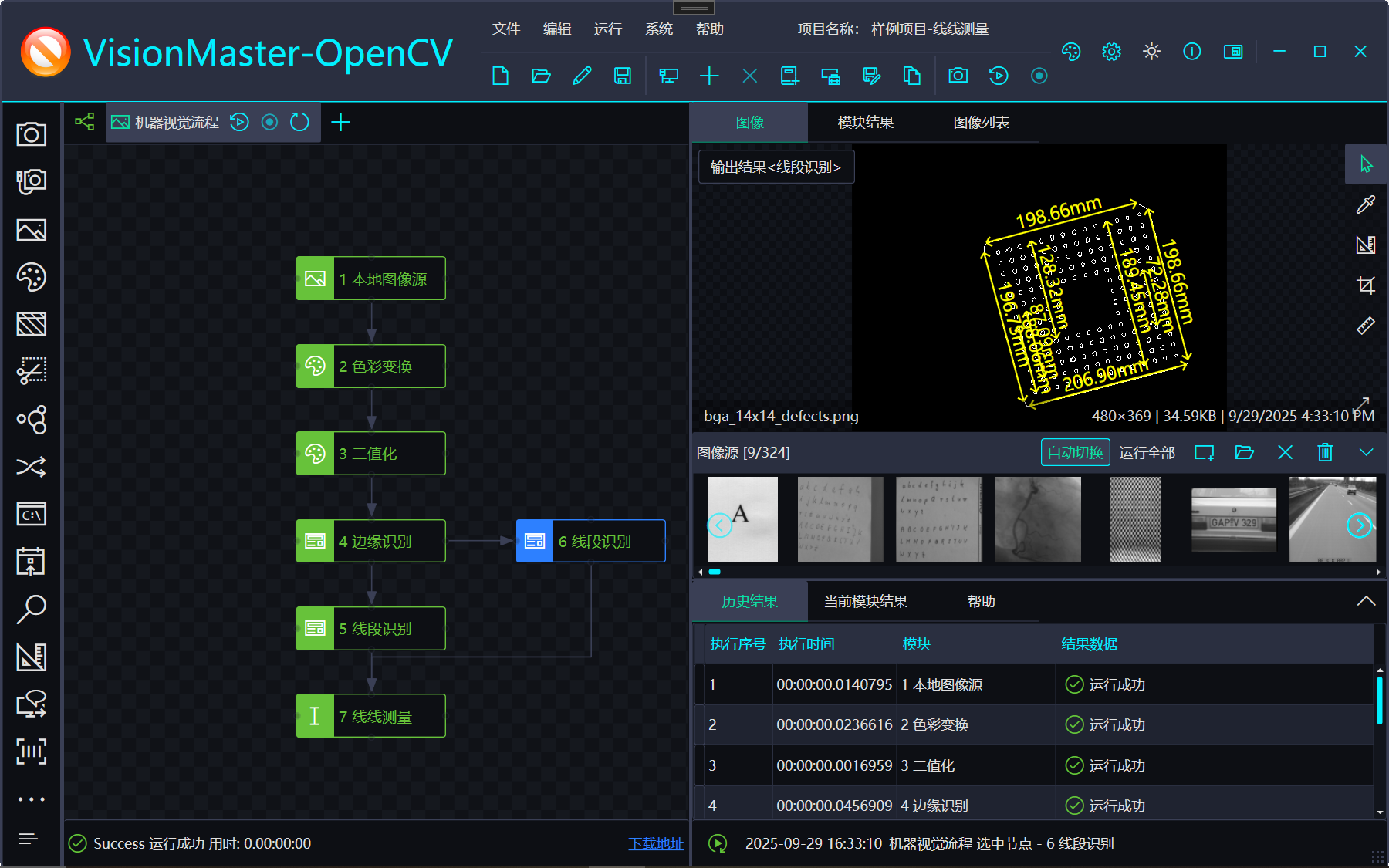Open the theme palette icon in the title bar

(1071, 52)
